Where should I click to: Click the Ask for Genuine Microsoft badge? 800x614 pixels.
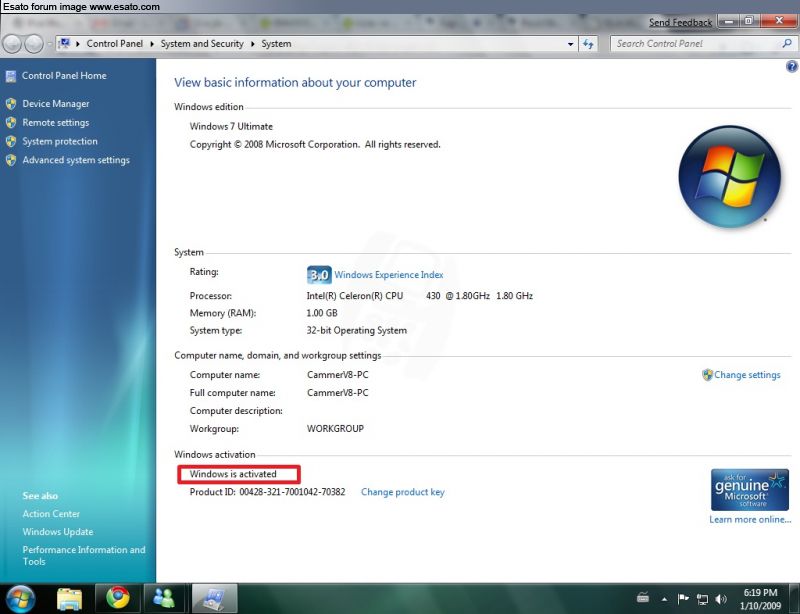point(749,490)
